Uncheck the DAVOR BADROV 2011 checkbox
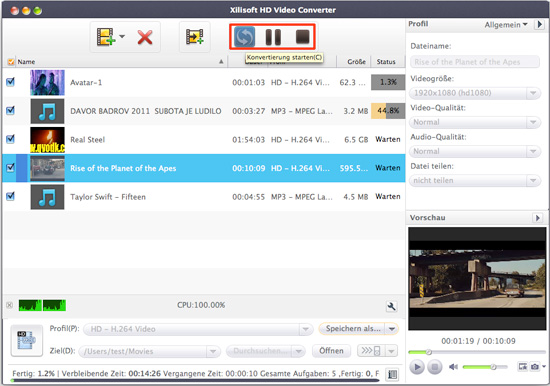Viewport: 550px width, 386px height. pyautogui.click(x=11, y=111)
